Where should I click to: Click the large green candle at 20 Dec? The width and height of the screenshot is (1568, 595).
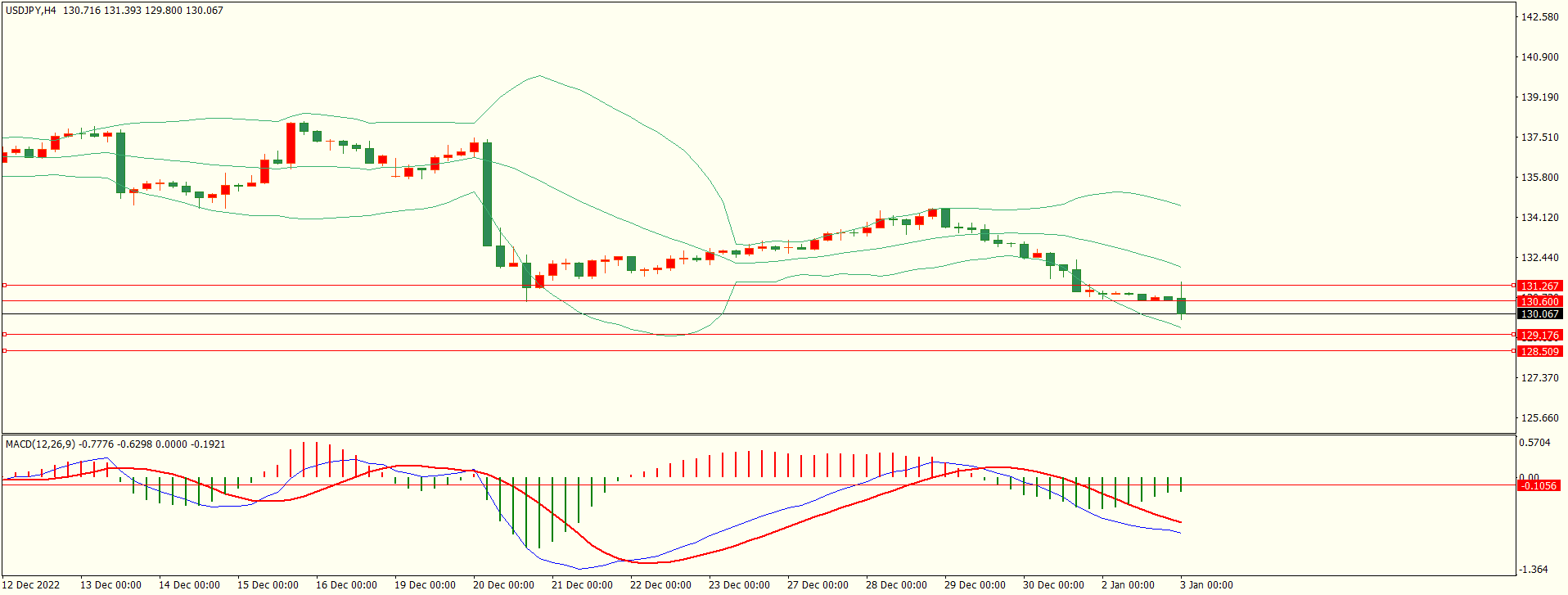(488, 194)
